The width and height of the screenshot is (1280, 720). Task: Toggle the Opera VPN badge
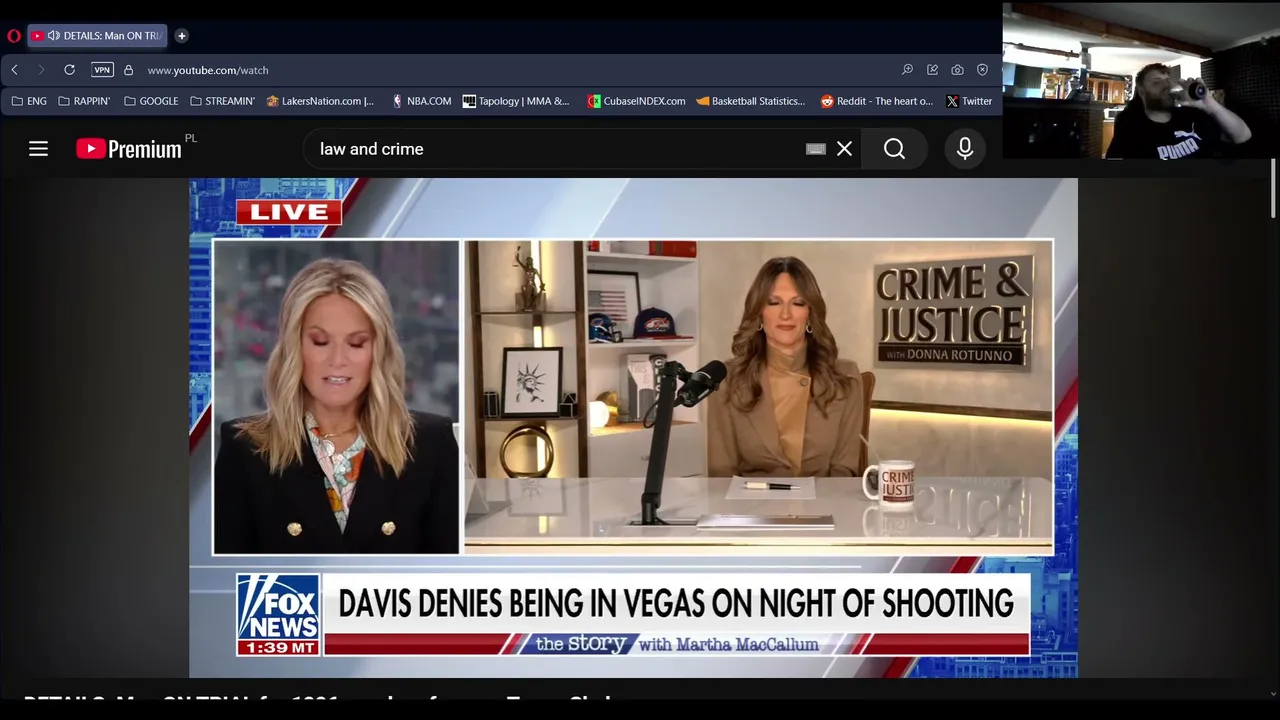[102, 70]
